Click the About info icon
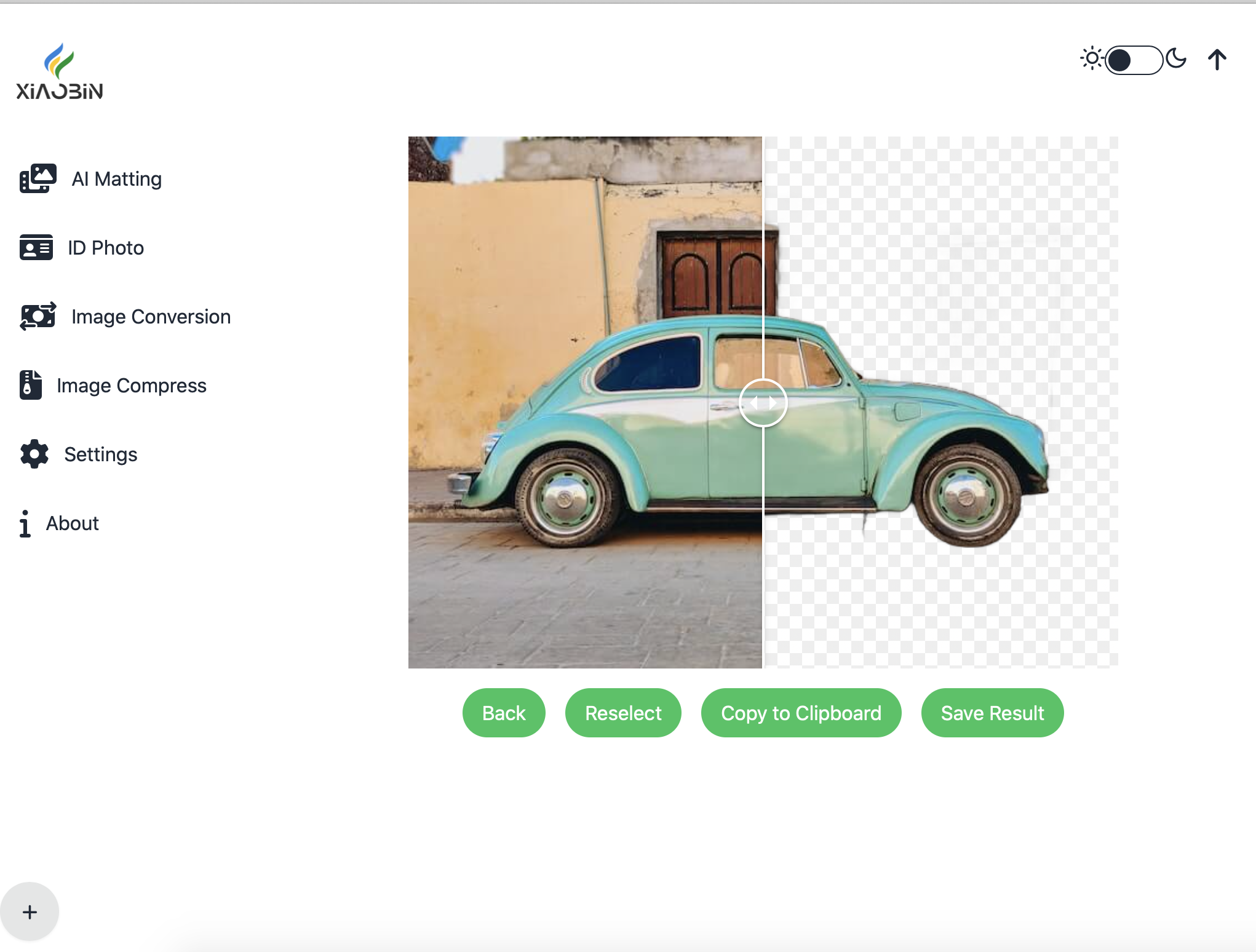 point(25,523)
